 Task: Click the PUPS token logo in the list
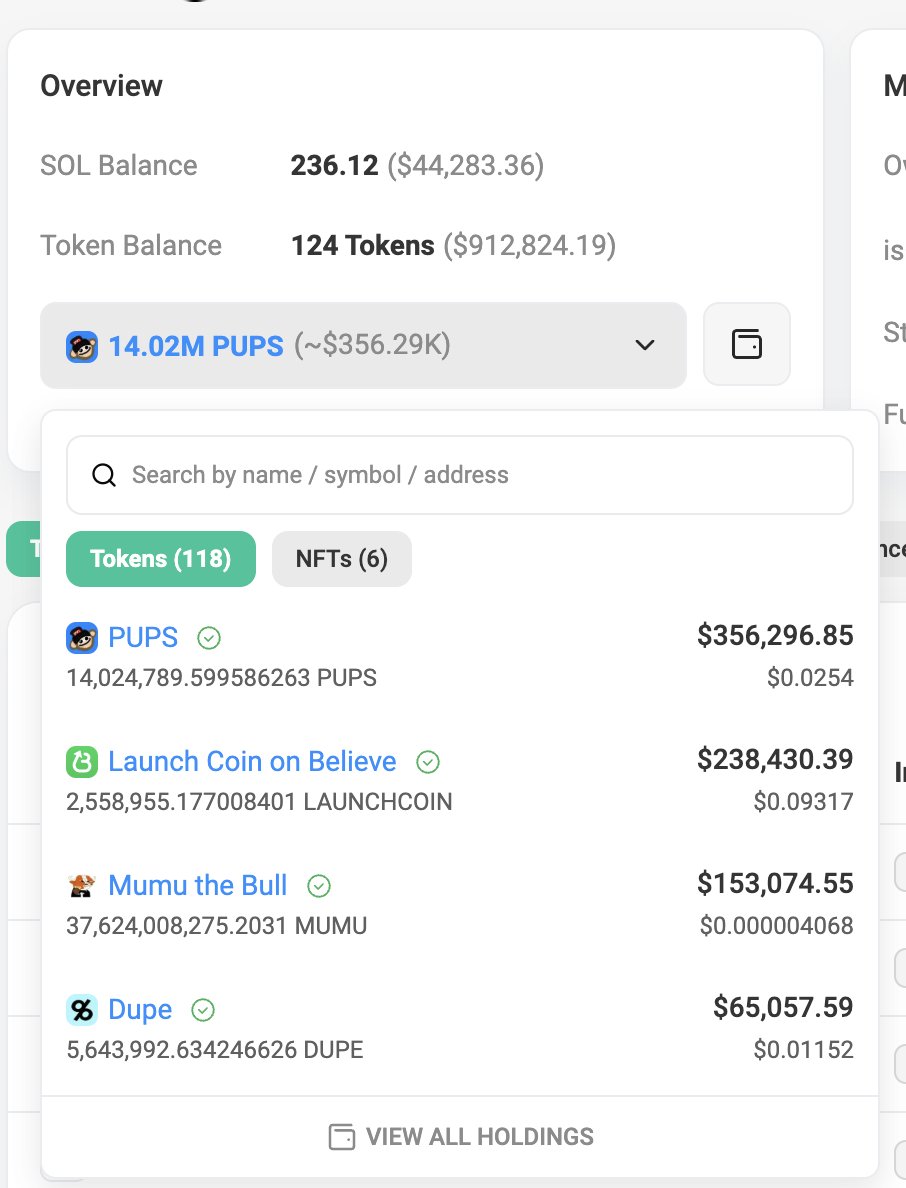(82, 638)
